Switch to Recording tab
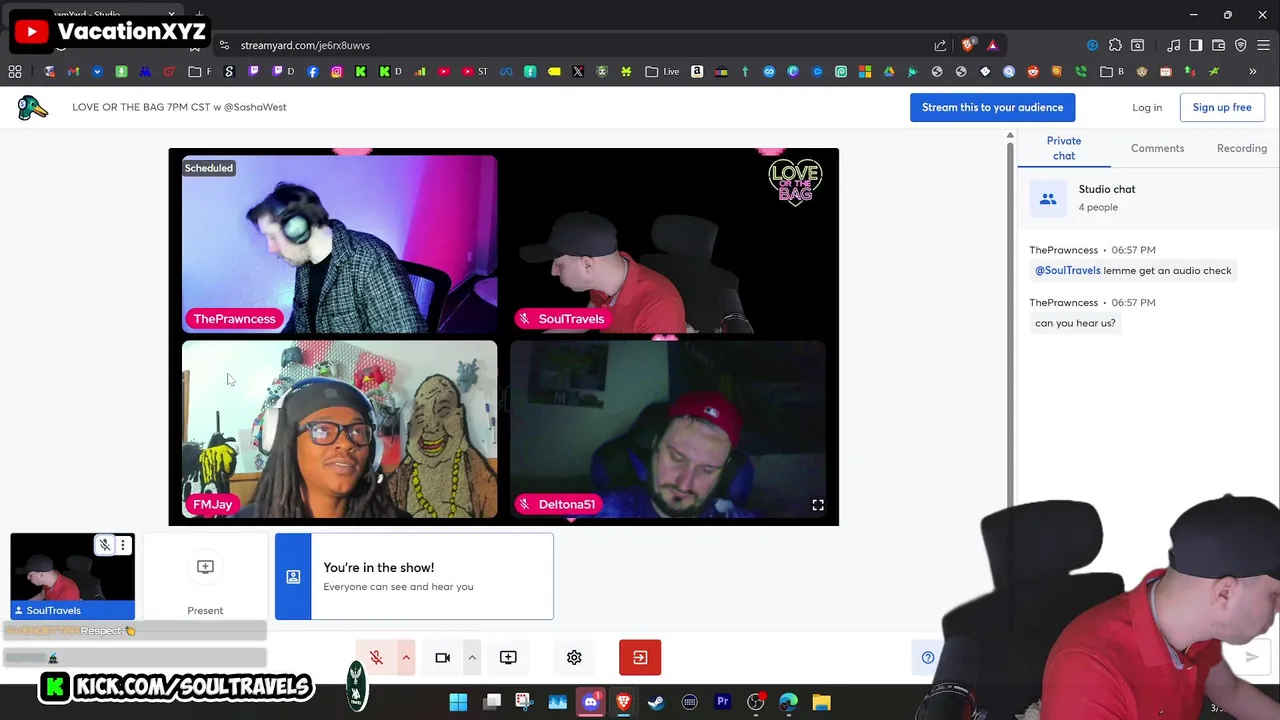Image resolution: width=1280 pixels, height=720 pixels. (1242, 148)
